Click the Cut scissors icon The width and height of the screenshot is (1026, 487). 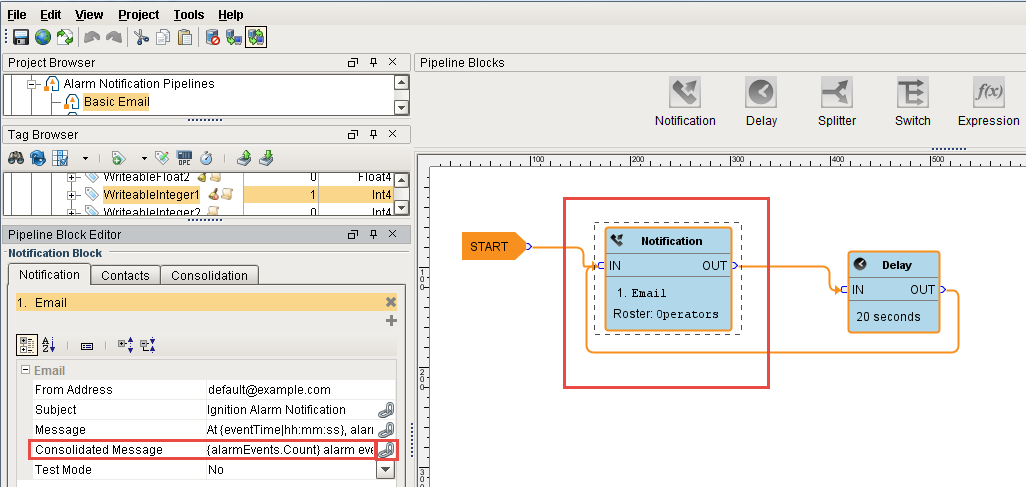(x=141, y=38)
